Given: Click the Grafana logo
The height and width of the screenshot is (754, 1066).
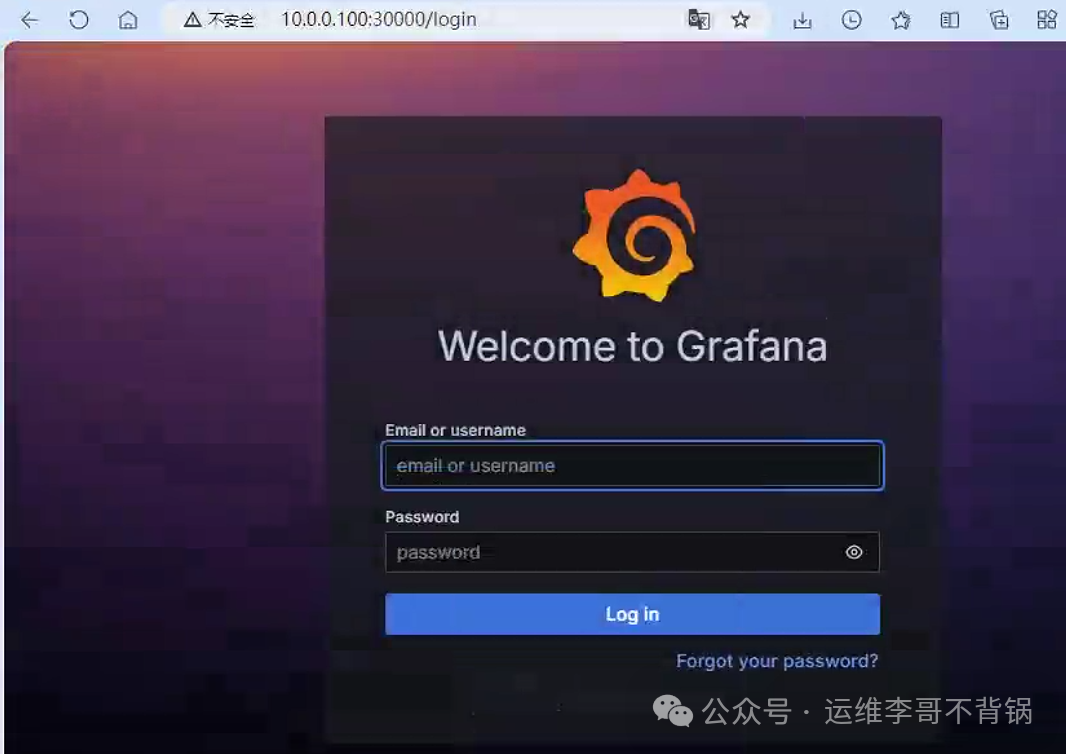Looking at the screenshot, I should (x=634, y=235).
